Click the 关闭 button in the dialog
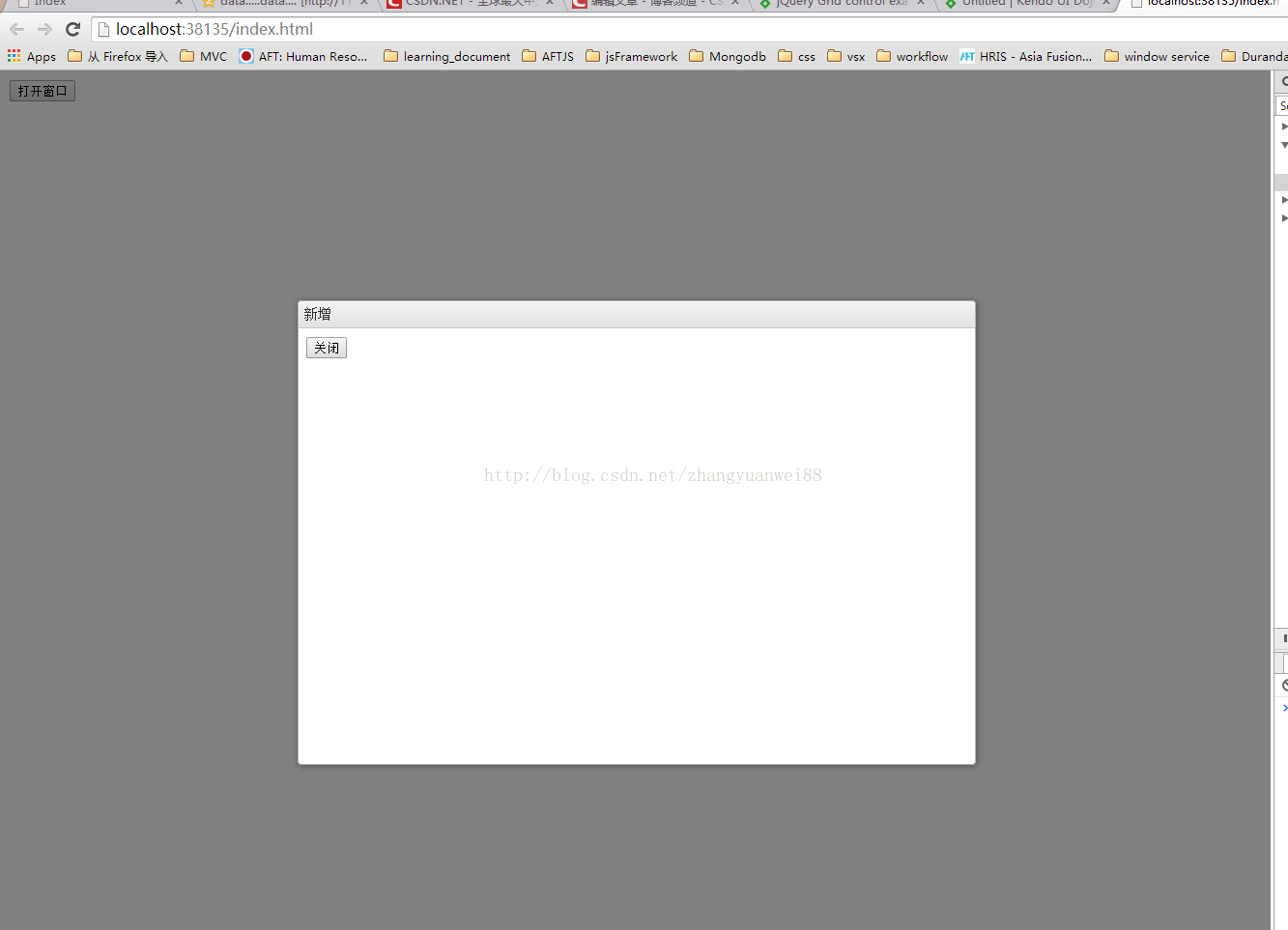Image resolution: width=1288 pixels, height=930 pixels. click(327, 348)
